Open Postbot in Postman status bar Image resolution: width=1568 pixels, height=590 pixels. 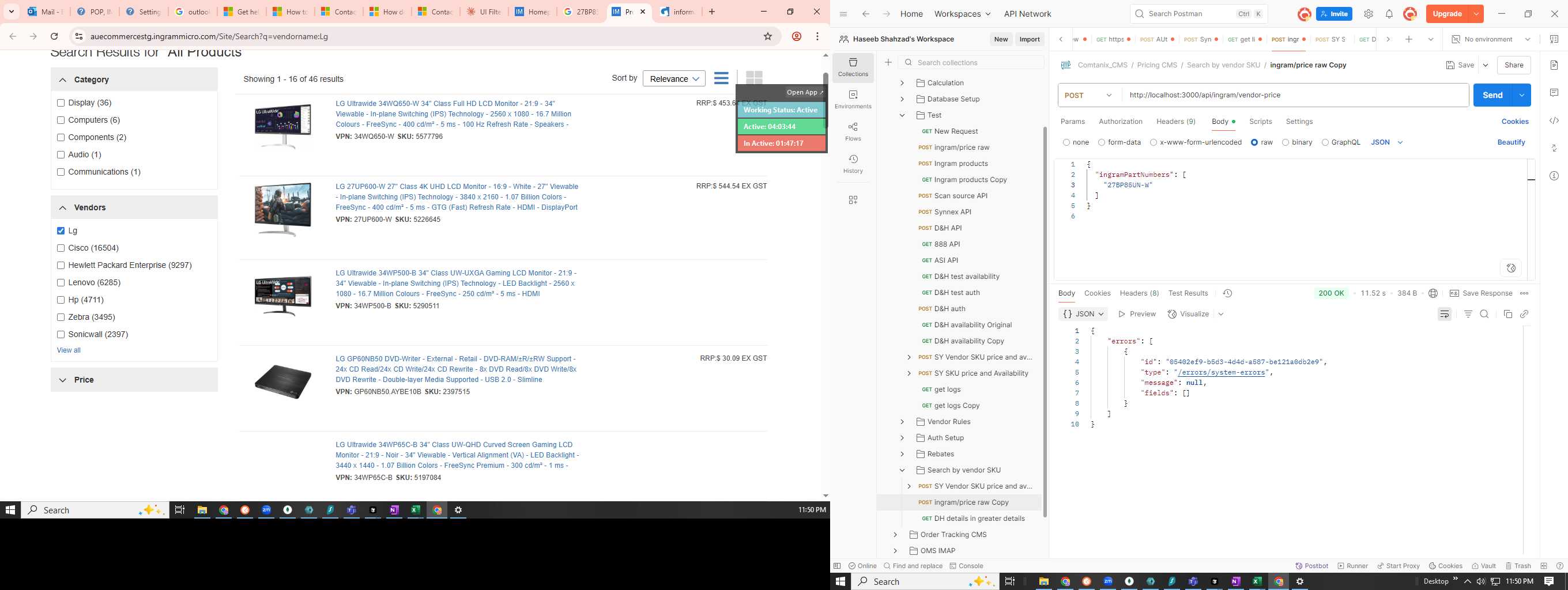tap(1313, 566)
